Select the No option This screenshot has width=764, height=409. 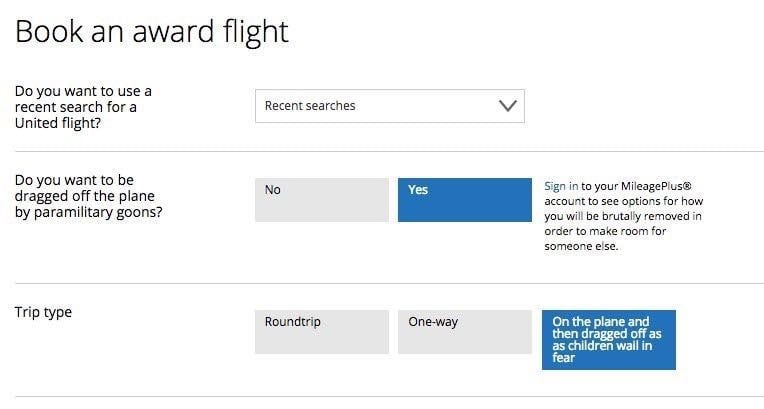tap(322, 200)
